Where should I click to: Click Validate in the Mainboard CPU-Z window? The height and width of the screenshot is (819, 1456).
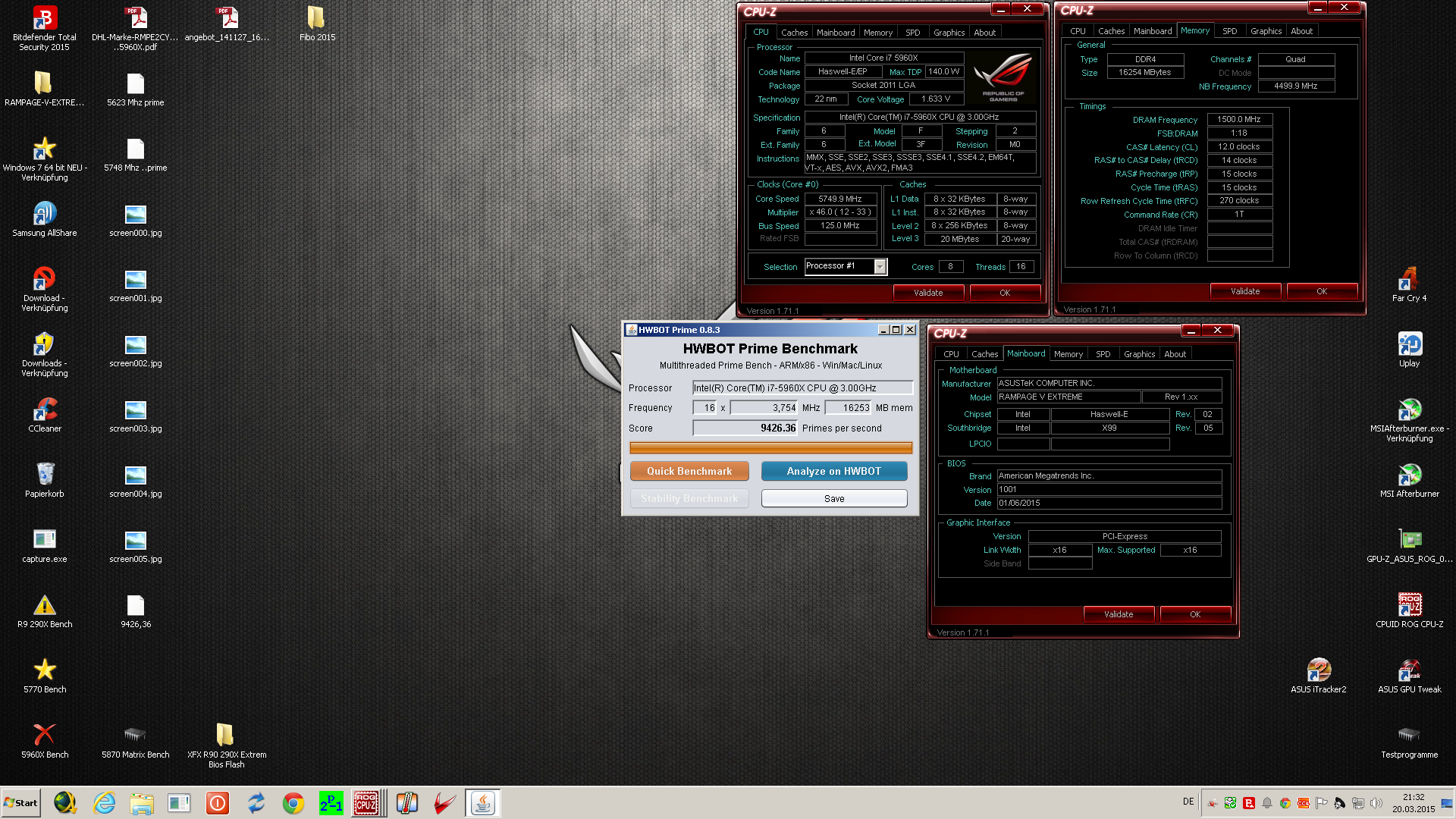click(1119, 614)
